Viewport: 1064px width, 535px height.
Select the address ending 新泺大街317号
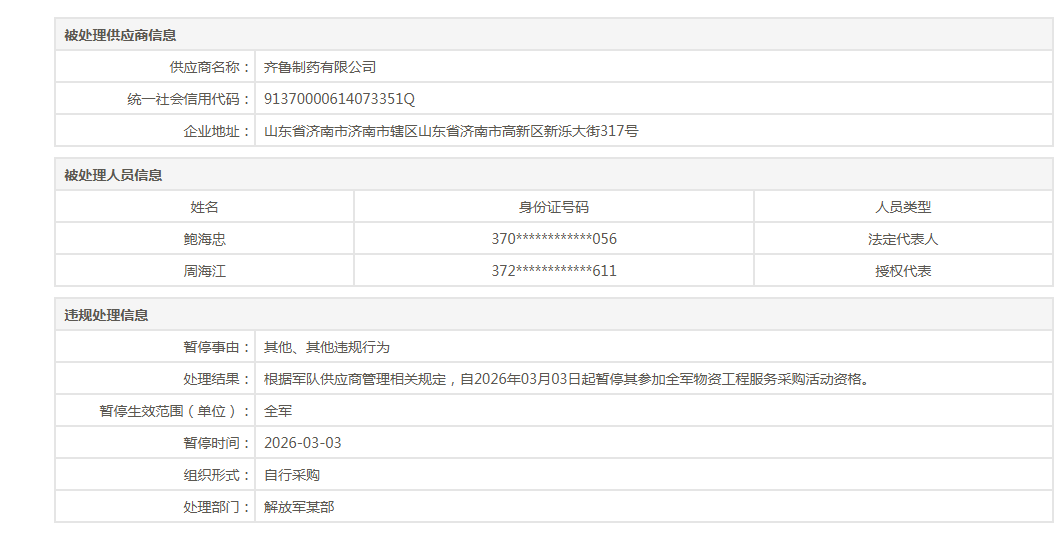(451, 131)
